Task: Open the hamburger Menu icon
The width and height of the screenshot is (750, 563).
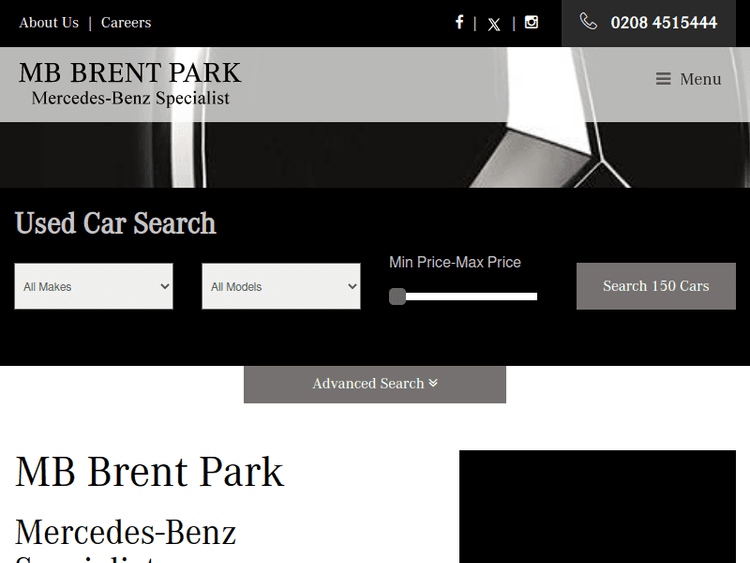Action: [x=663, y=78]
